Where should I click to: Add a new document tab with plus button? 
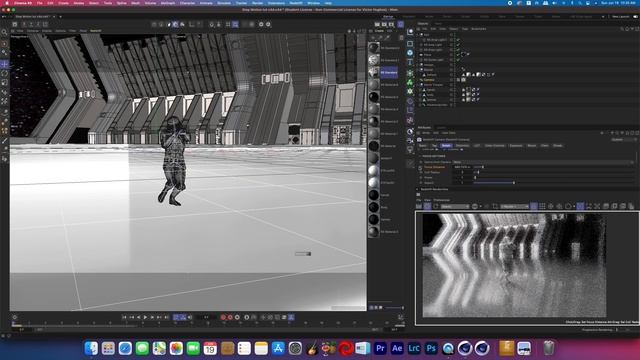(60, 17)
